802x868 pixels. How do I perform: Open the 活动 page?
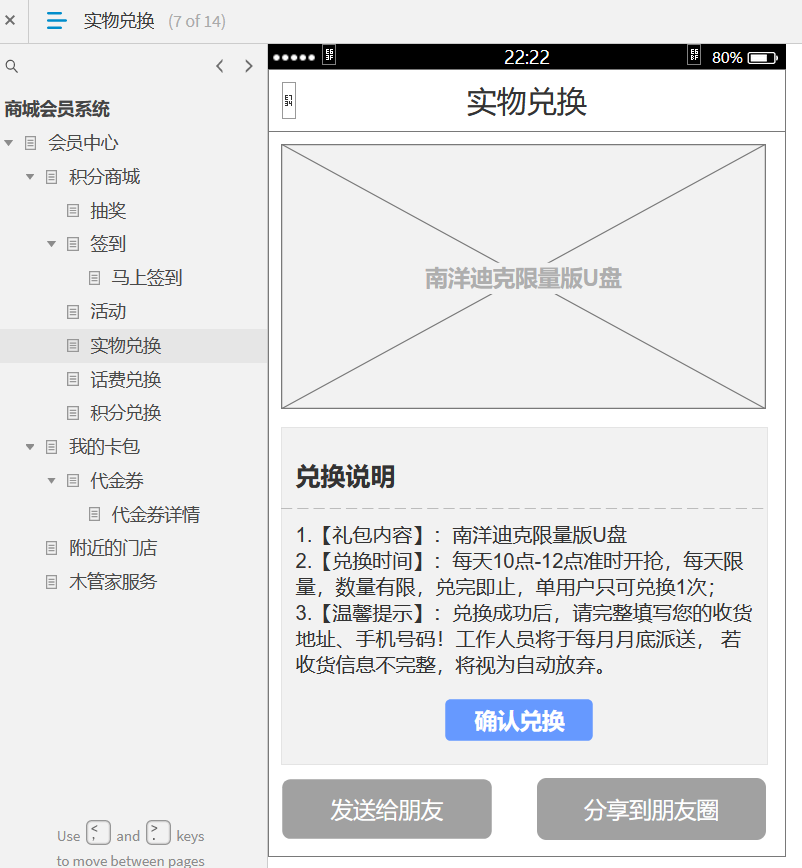tap(108, 312)
